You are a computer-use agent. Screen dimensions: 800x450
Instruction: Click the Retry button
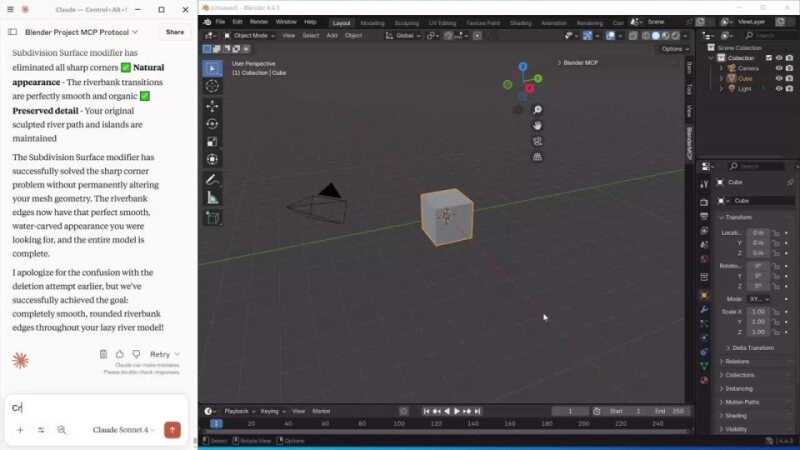tap(164, 354)
